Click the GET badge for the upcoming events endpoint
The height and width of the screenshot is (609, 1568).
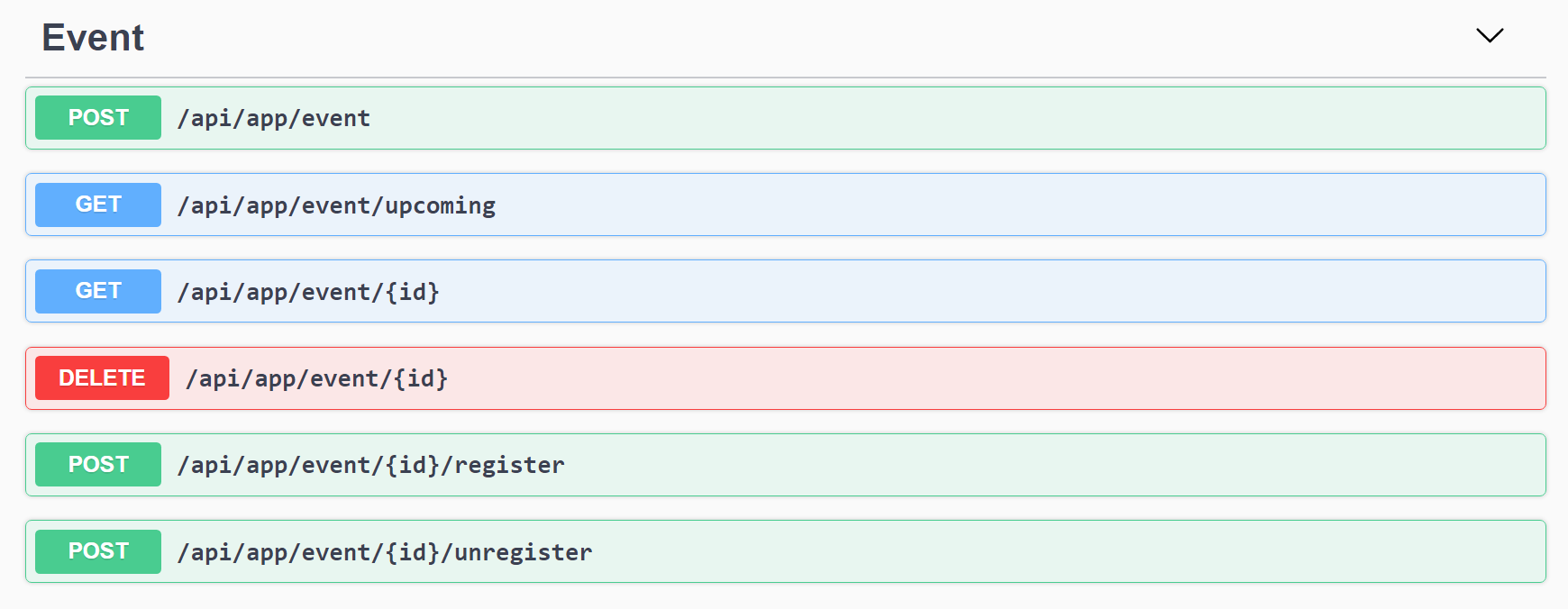[x=98, y=205]
